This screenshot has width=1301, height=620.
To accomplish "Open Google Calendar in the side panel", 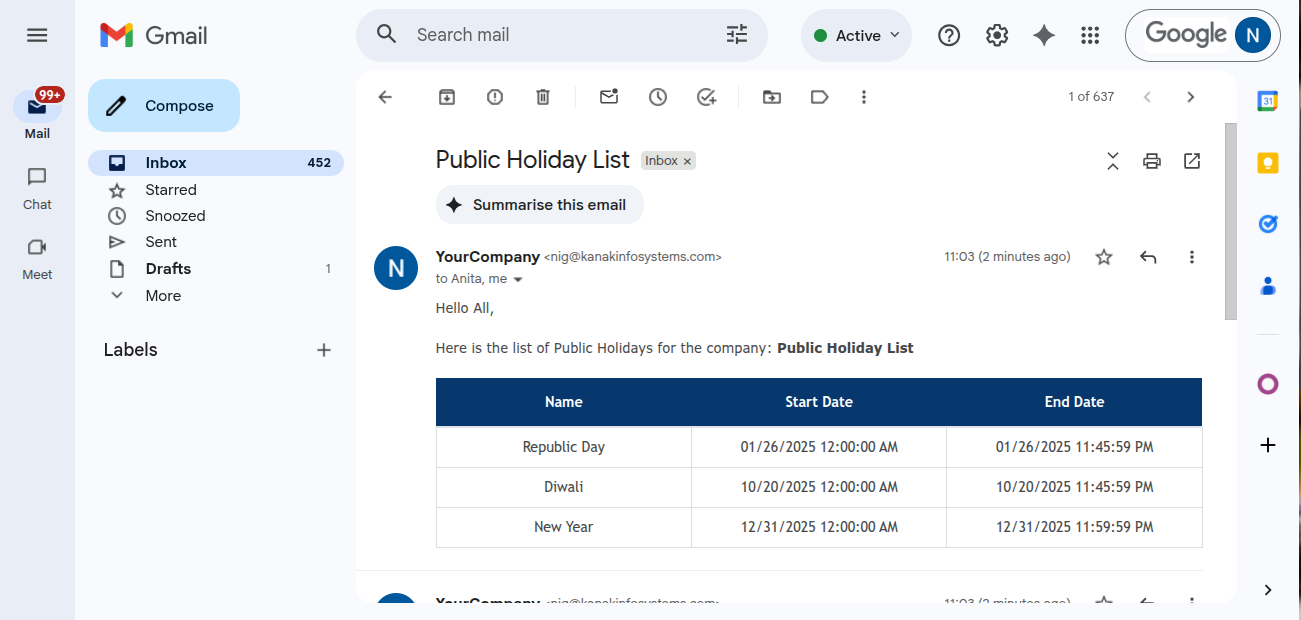I will [x=1267, y=100].
